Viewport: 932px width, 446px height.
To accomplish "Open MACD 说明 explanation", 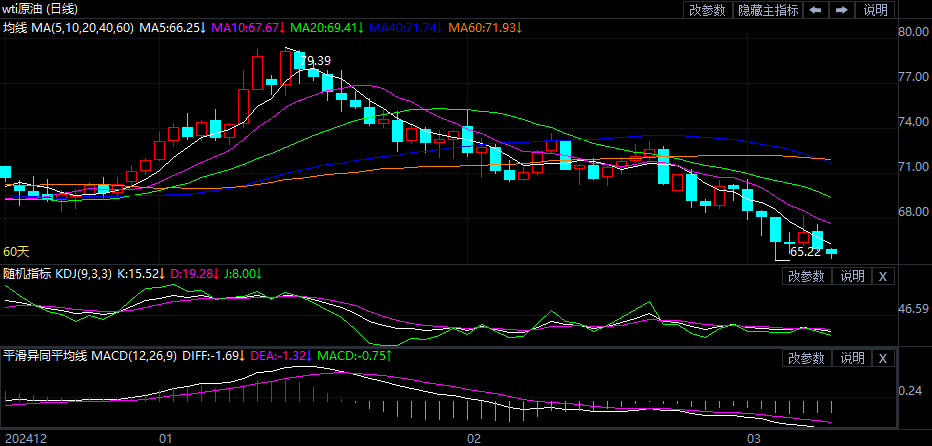I will 852,358.
